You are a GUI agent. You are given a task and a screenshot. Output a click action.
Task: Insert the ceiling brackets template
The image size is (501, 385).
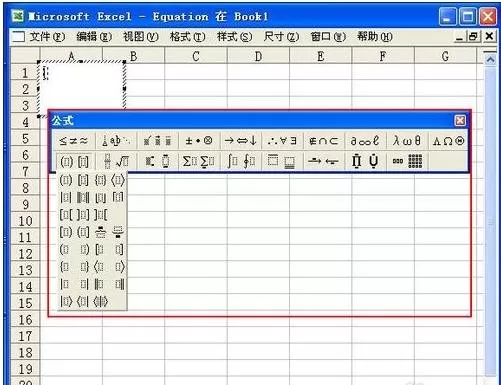tap(118, 198)
